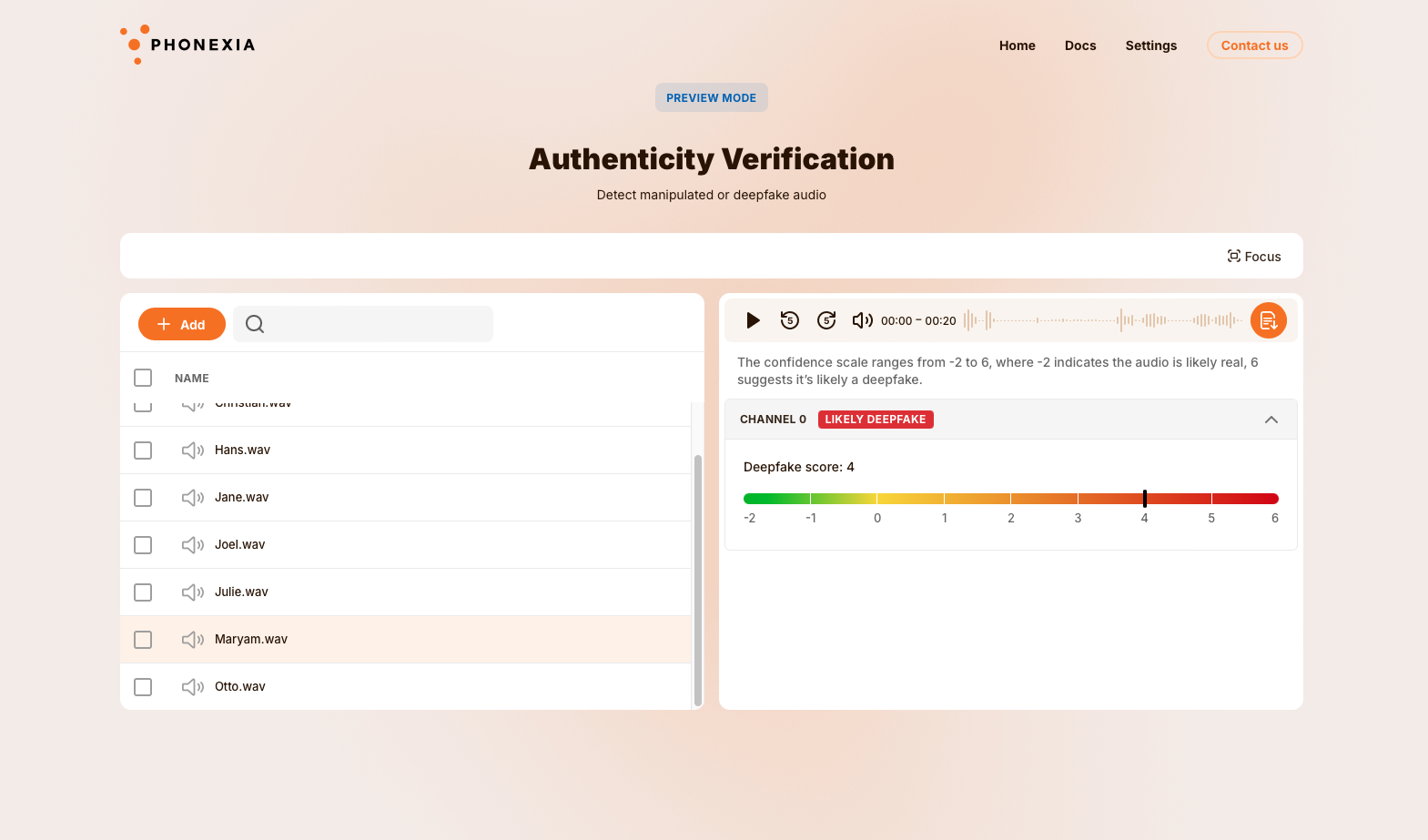The width and height of the screenshot is (1428, 840).
Task: Click the Contact us button
Action: point(1255,46)
